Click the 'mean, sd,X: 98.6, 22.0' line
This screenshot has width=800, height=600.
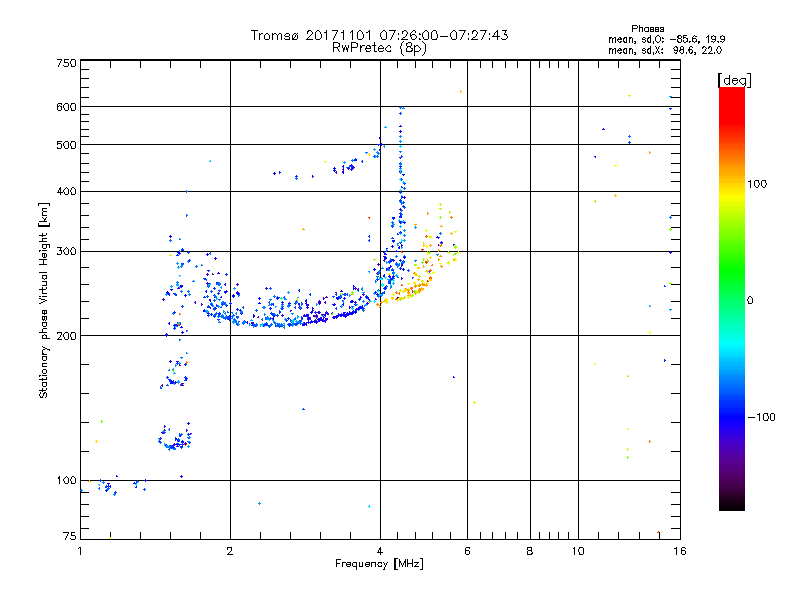(665, 50)
